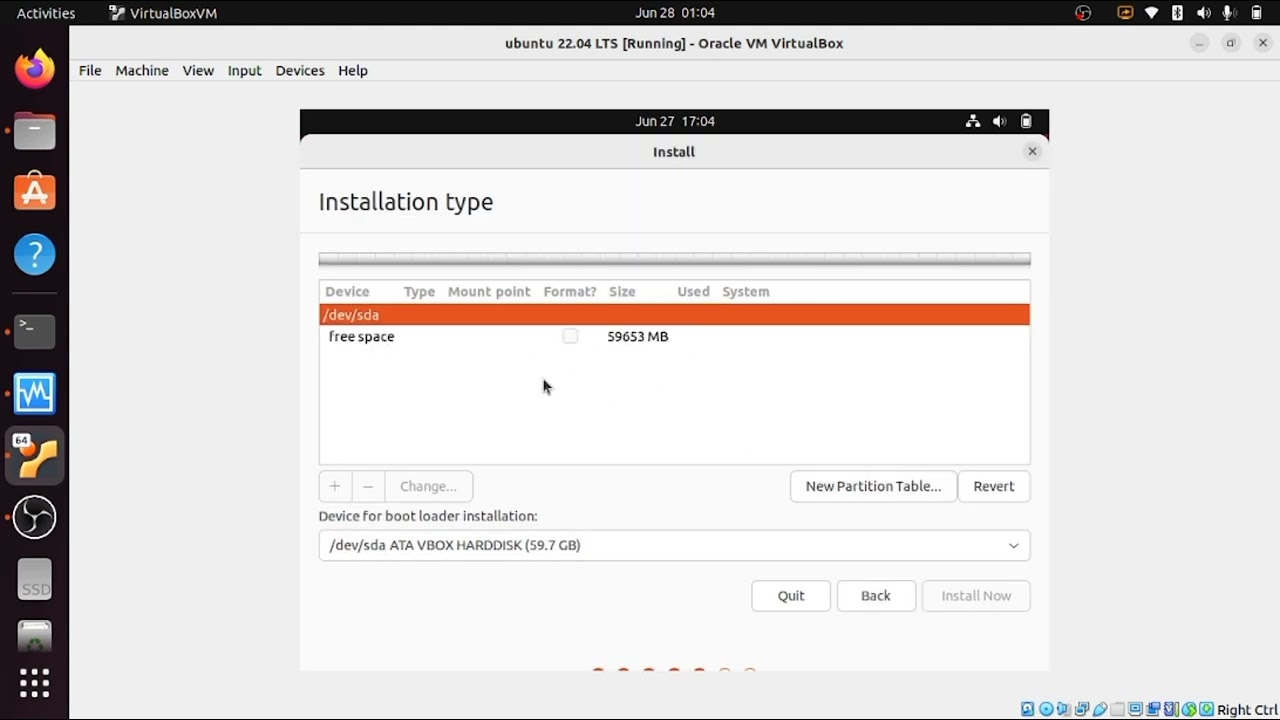Image resolution: width=1280 pixels, height=720 pixels.
Task: Open the View menu
Action: click(198, 70)
